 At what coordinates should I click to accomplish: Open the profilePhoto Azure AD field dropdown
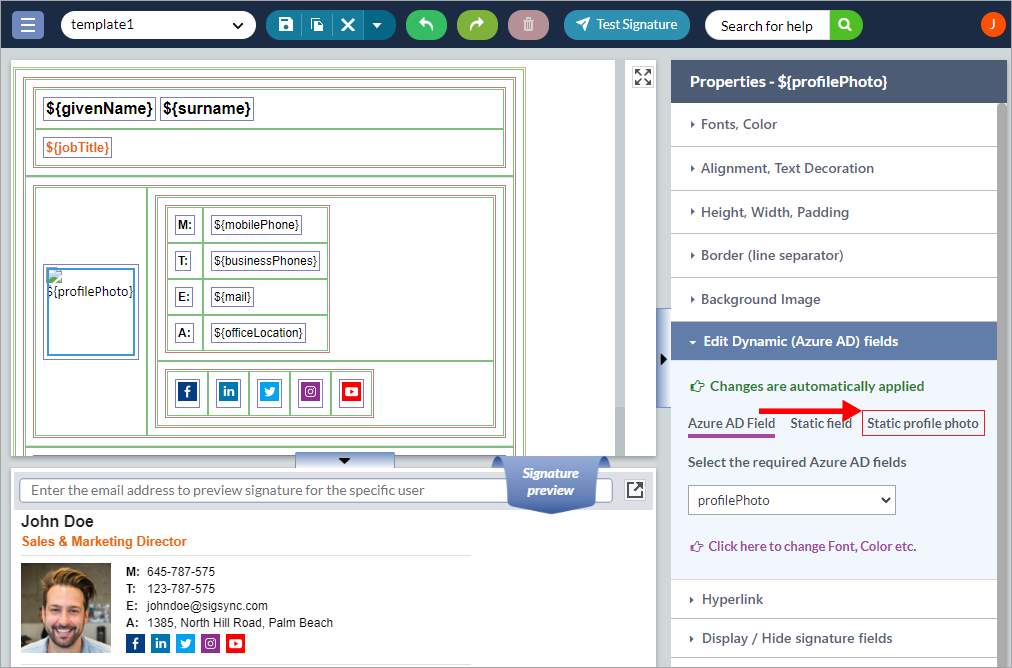click(791, 500)
